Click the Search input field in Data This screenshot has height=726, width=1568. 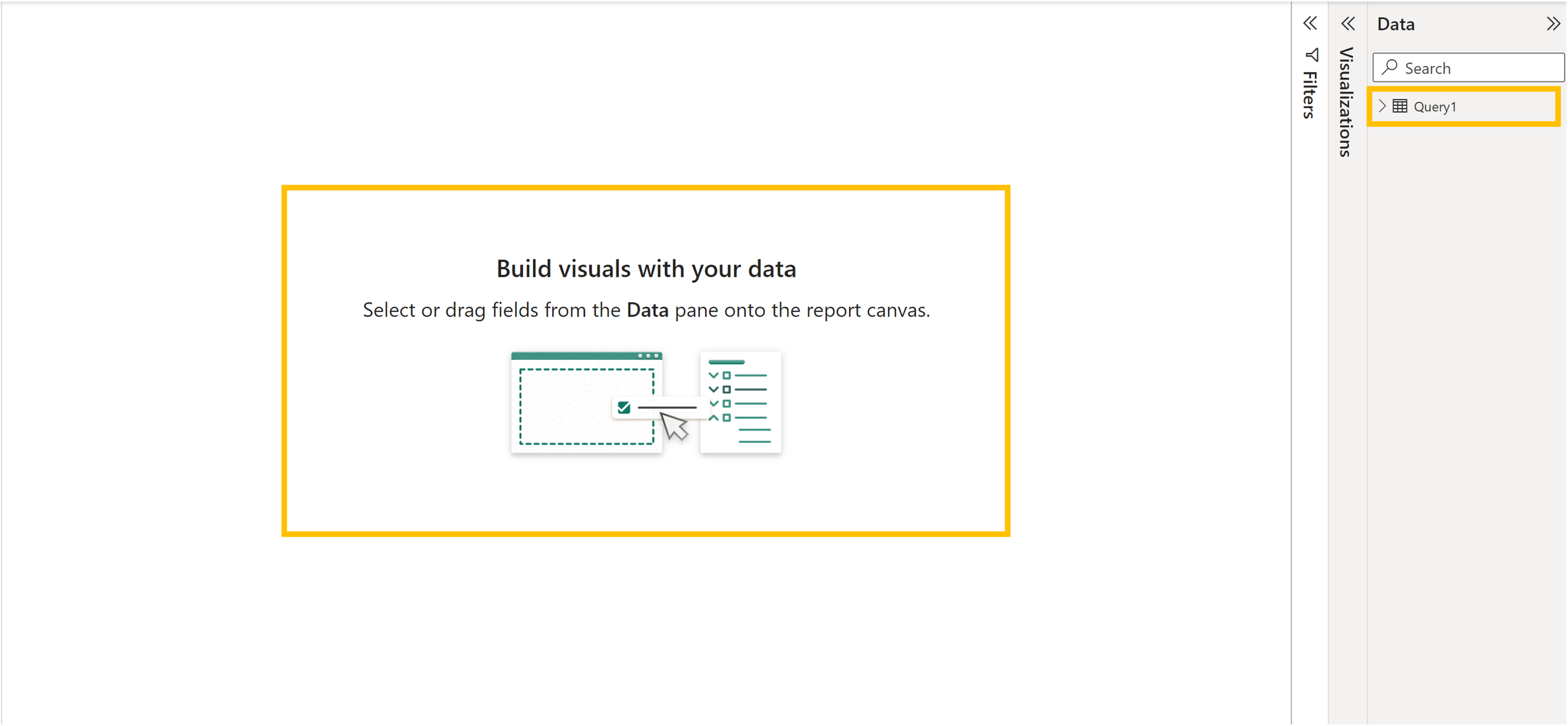pos(1470,67)
